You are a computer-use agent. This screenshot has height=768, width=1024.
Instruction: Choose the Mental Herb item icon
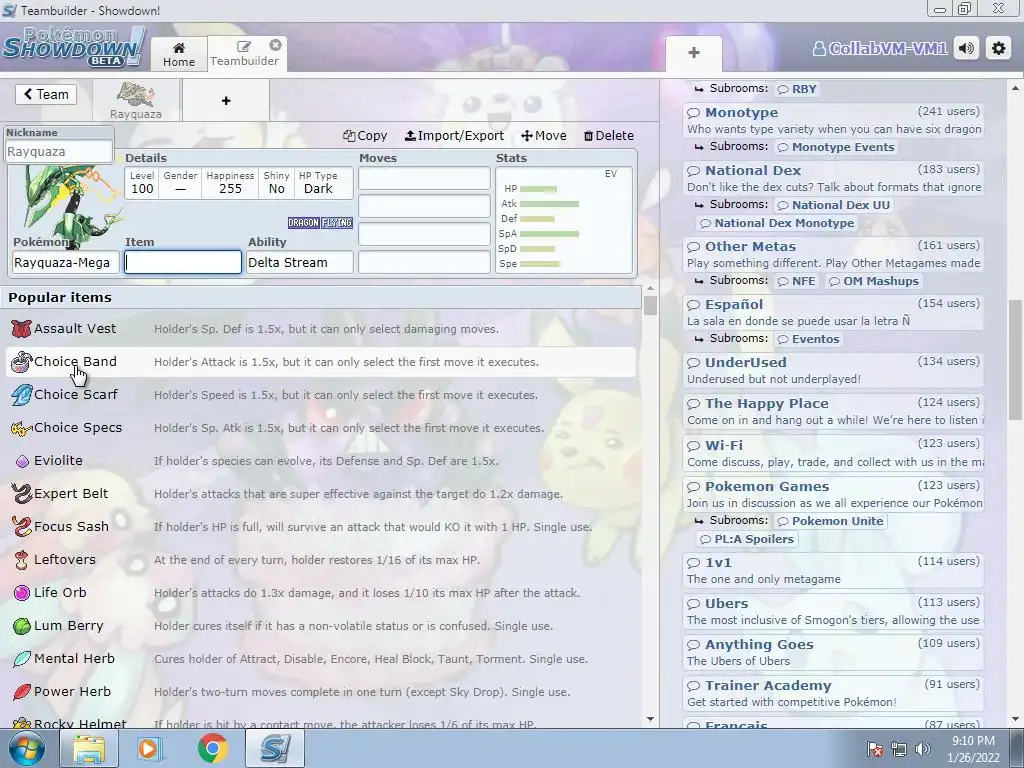point(22,659)
